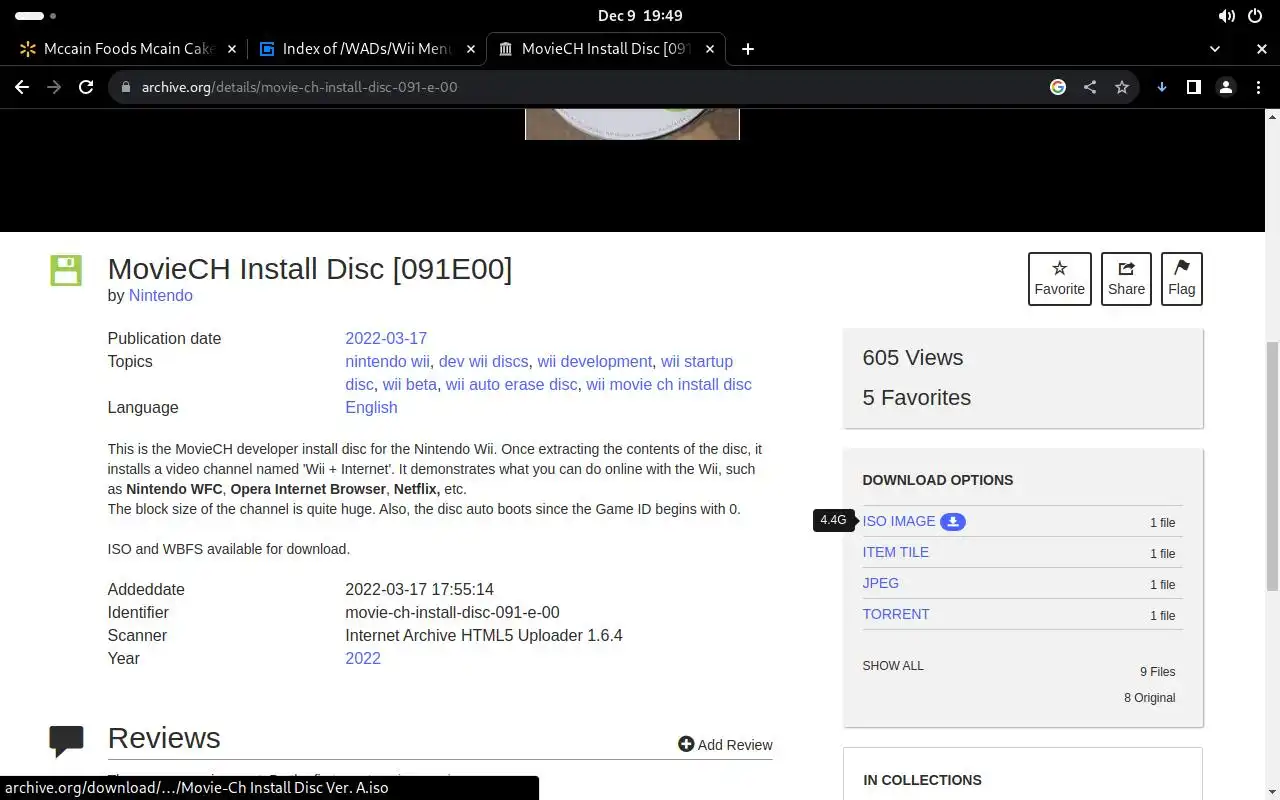The height and width of the screenshot is (800, 1280).
Task: Click the browser back arrow
Action: pyautogui.click(x=21, y=87)
